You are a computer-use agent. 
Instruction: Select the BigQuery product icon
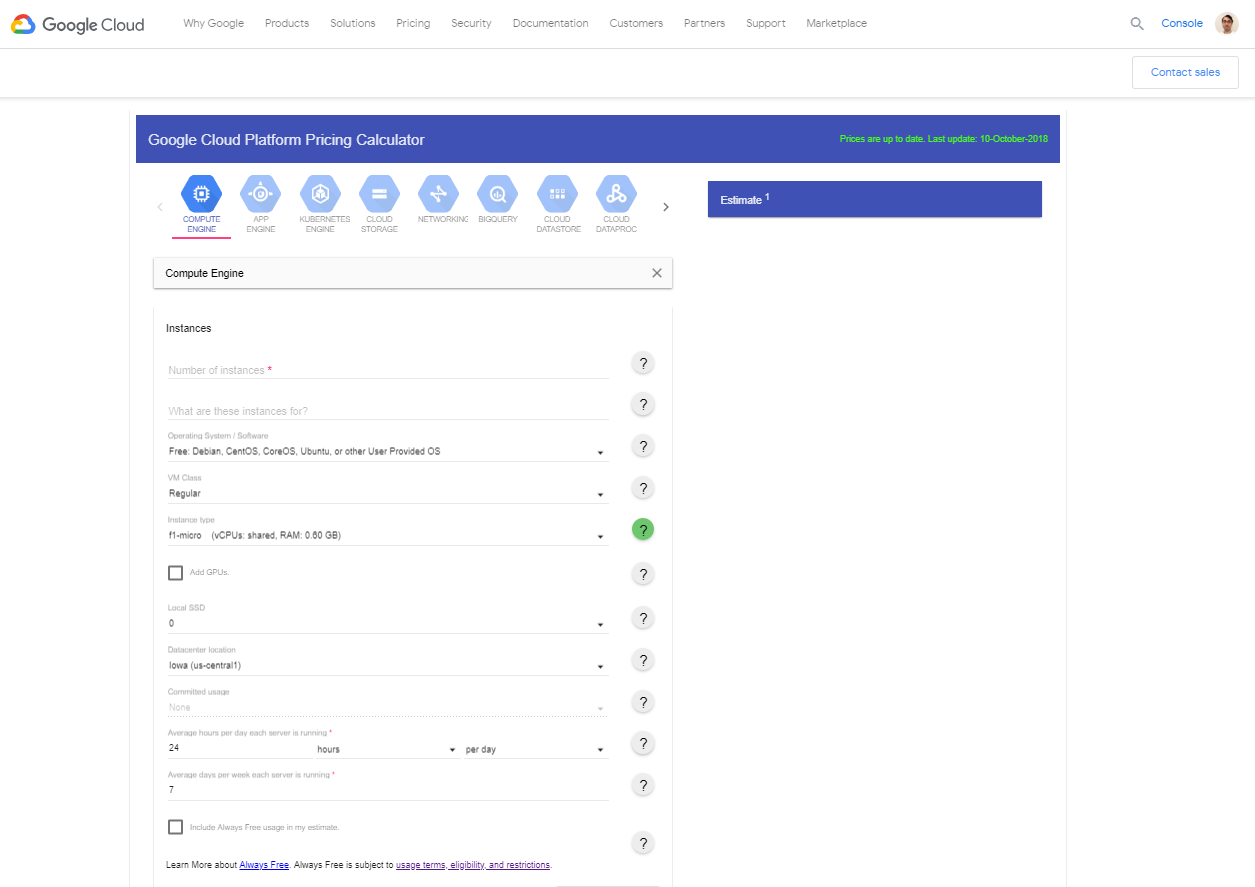point(498,194)
